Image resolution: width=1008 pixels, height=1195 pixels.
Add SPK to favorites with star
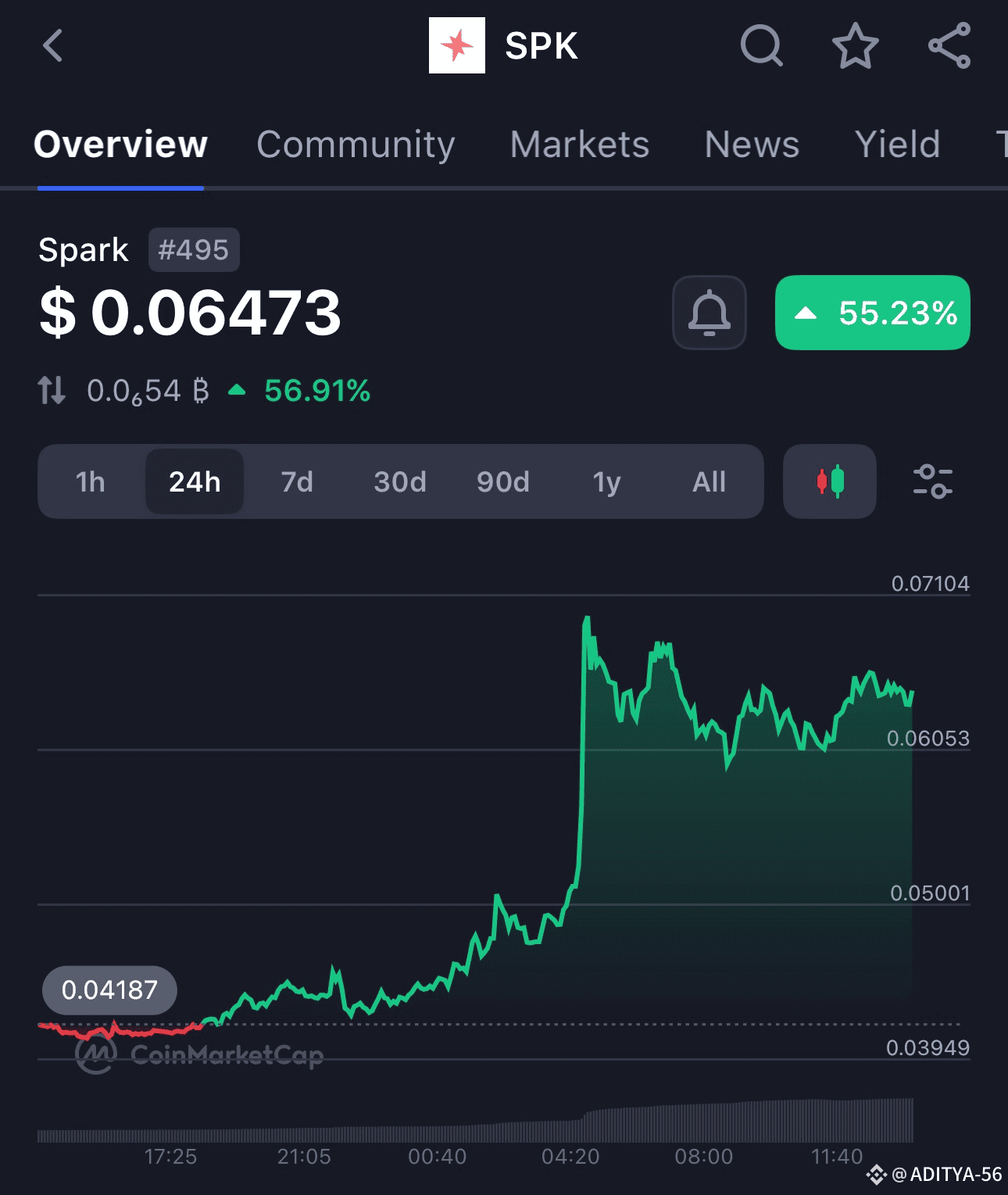855,45
